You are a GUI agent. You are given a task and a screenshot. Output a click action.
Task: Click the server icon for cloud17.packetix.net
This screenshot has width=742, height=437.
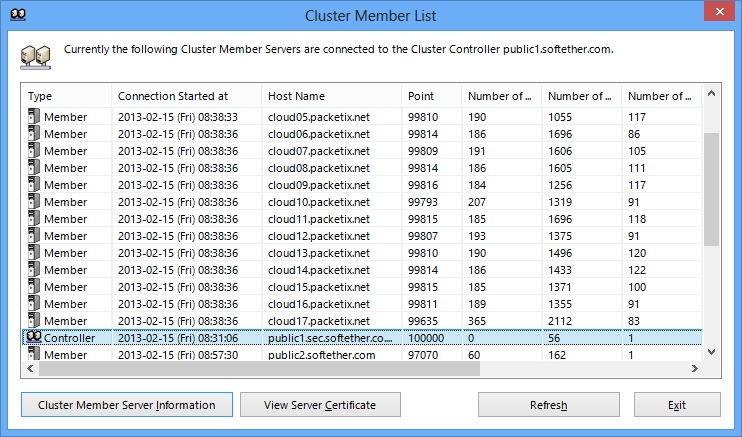pyautogui.click(x=34, y=321)
